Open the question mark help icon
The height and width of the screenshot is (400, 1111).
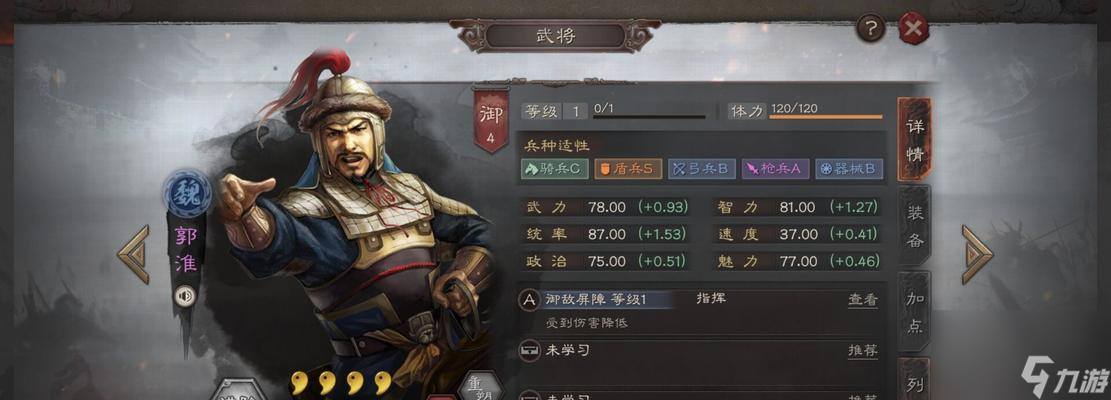[870, 29]
